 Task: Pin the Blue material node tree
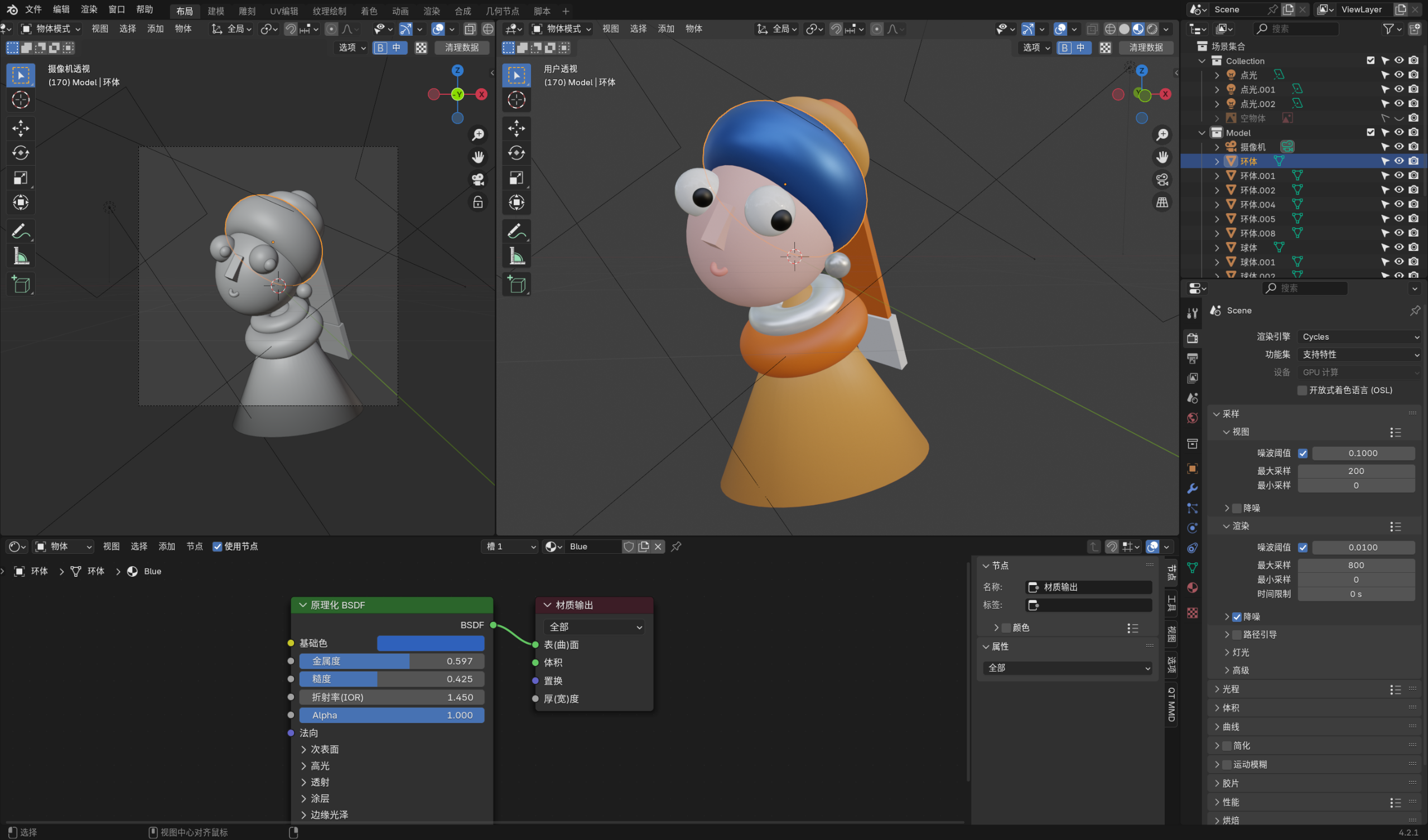point(676,547)
